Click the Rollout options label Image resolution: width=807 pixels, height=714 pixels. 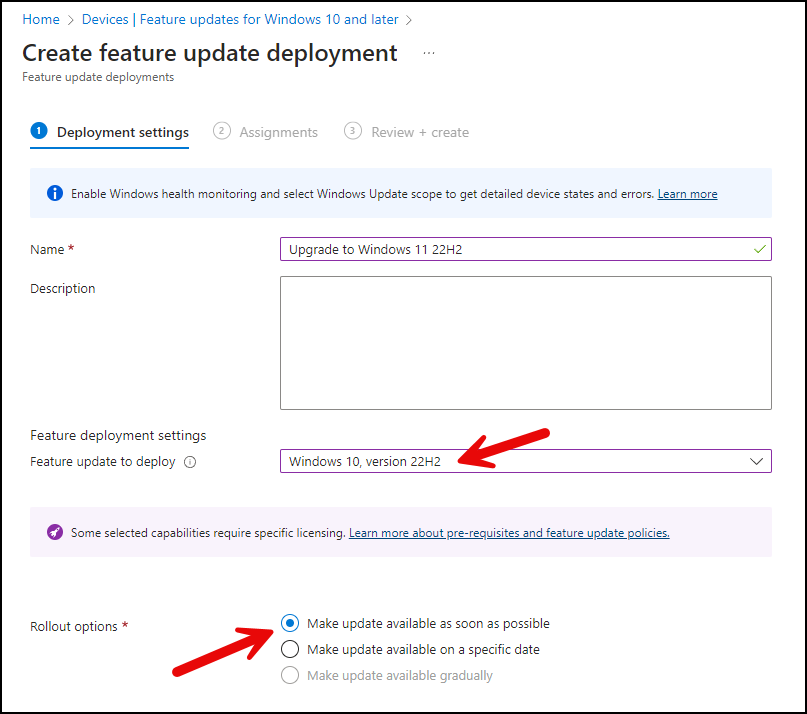(74, 626)
